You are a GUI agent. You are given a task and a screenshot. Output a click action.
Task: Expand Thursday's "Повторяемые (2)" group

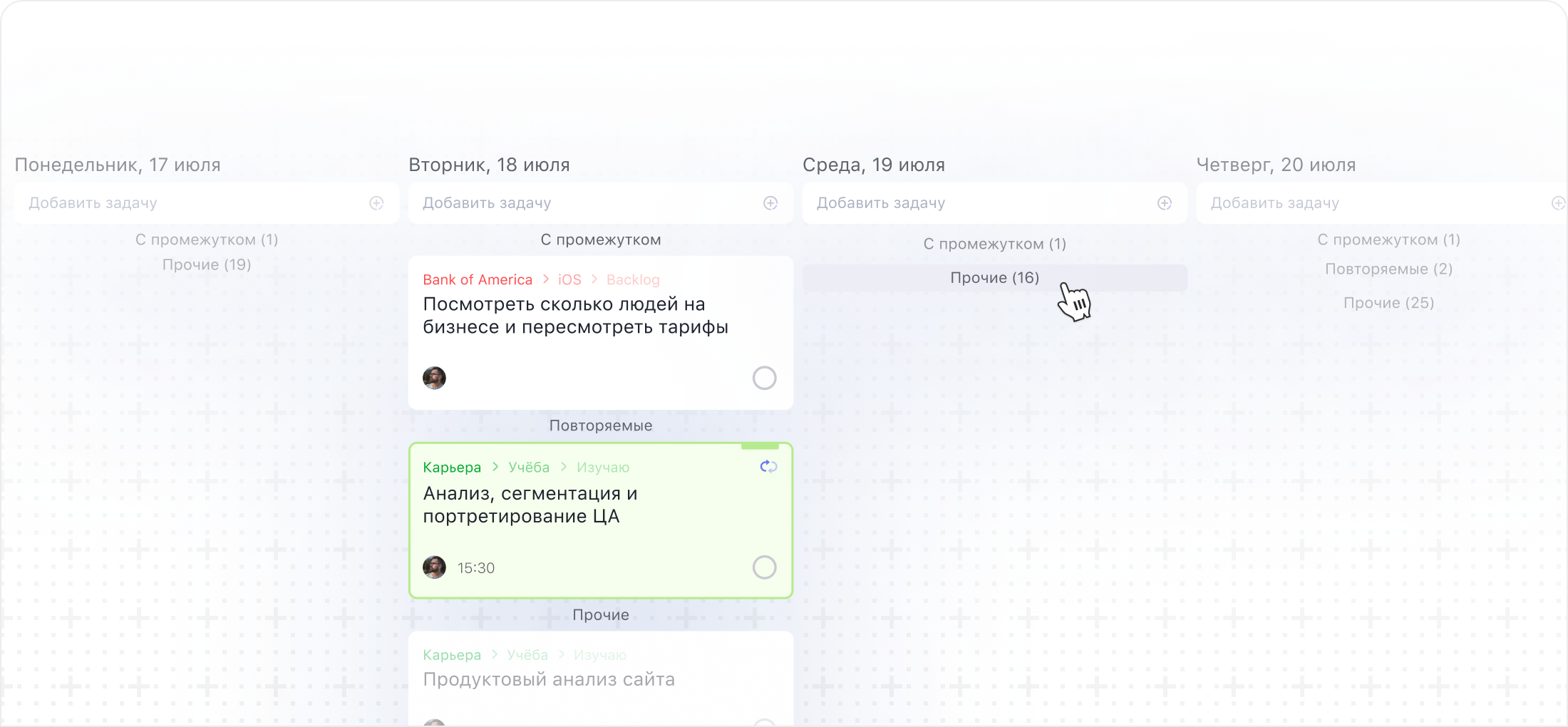pos(1388,269)
